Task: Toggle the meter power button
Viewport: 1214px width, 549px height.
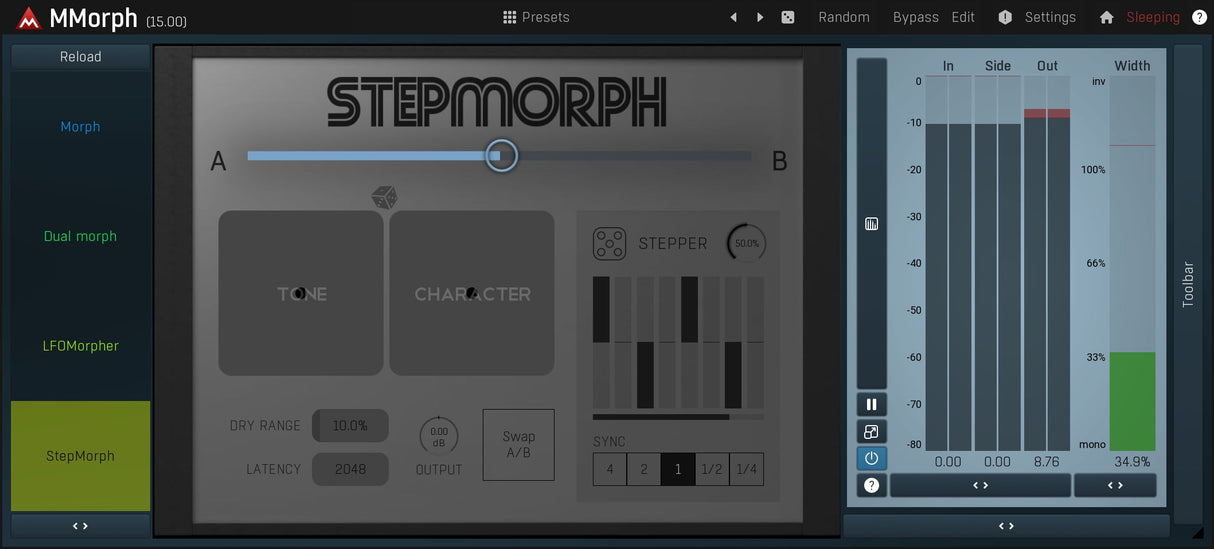Action: pyautogui.click(x=871, y=458)
